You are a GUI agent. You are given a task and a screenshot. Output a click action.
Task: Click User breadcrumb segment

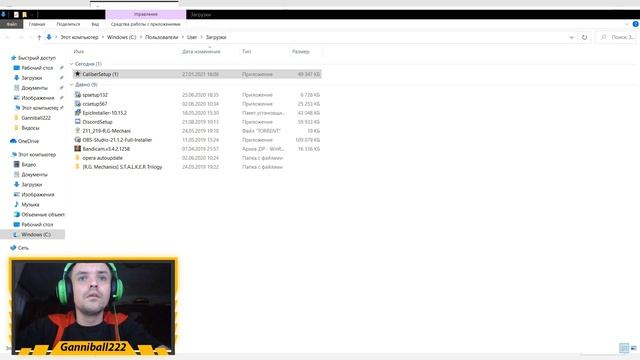point(192,38)
